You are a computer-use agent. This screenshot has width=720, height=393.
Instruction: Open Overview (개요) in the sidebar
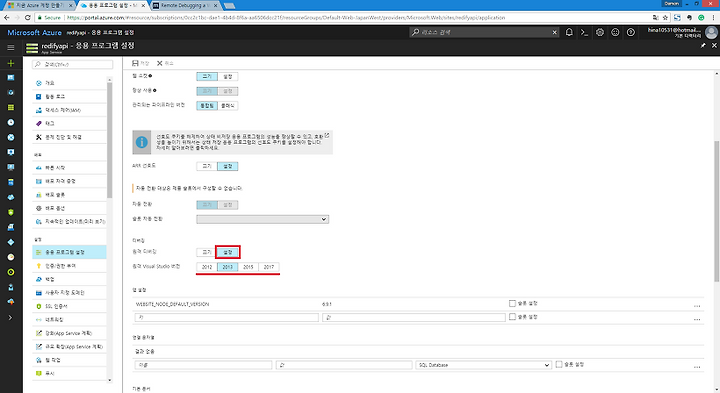pos(69,83)
